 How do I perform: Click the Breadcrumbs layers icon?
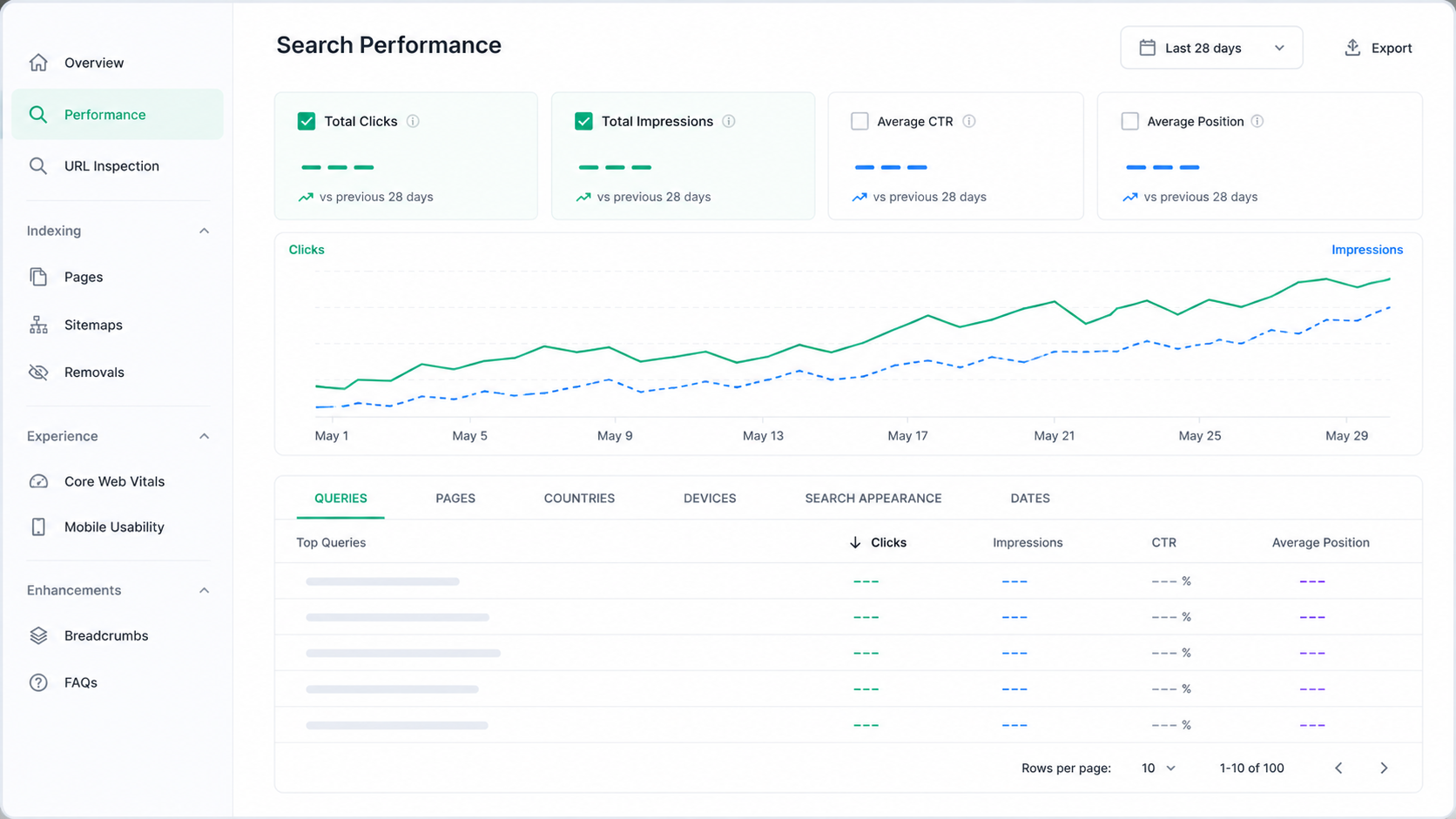[38, 635]
